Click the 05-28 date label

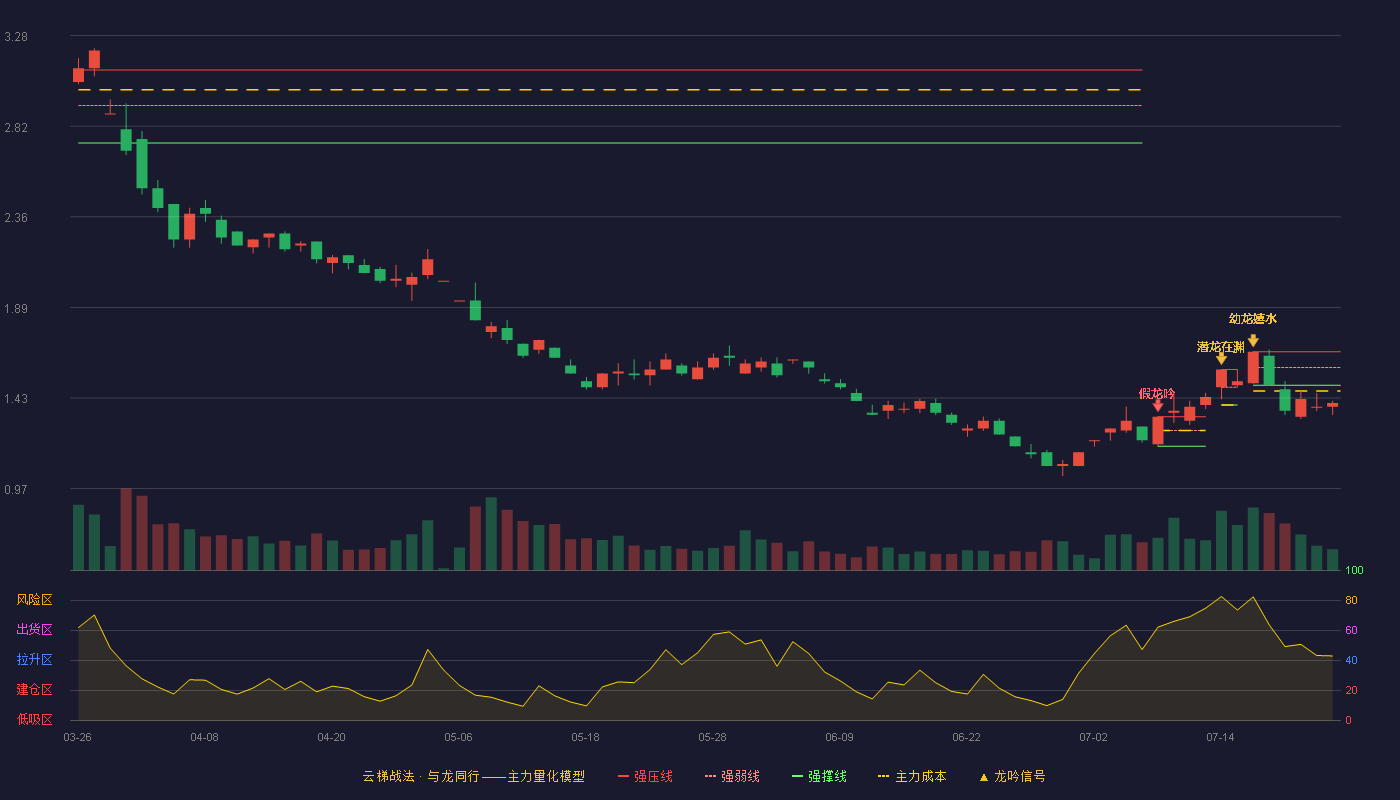[x=713, y=737]
